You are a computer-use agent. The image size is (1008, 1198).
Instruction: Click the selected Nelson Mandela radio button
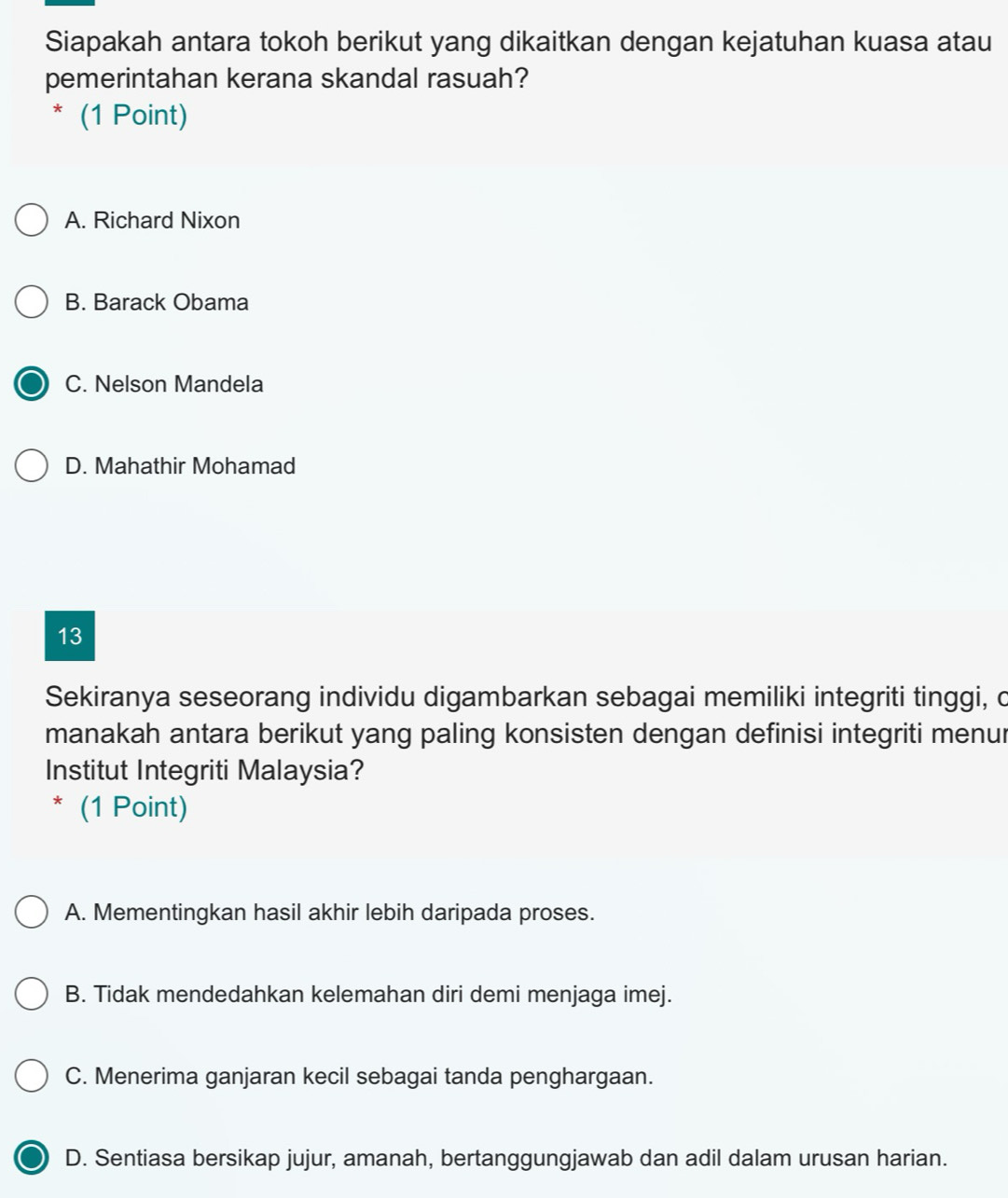[32, 384]
